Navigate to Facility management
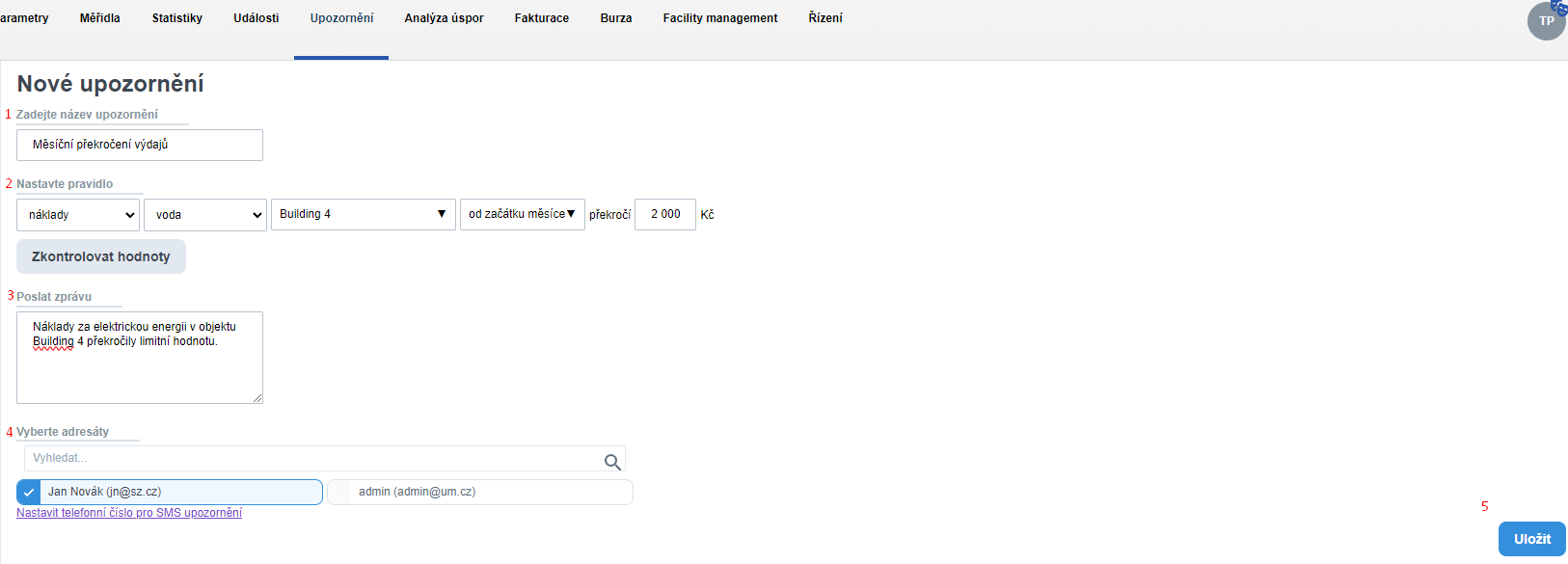This screenshot has height=564, width=1568. tap(720, 18)
